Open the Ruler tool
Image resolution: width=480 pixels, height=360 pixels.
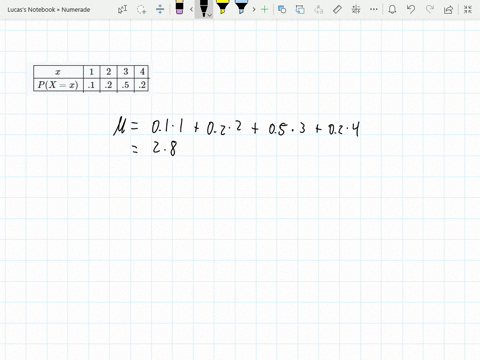click(x=337, y=9)
